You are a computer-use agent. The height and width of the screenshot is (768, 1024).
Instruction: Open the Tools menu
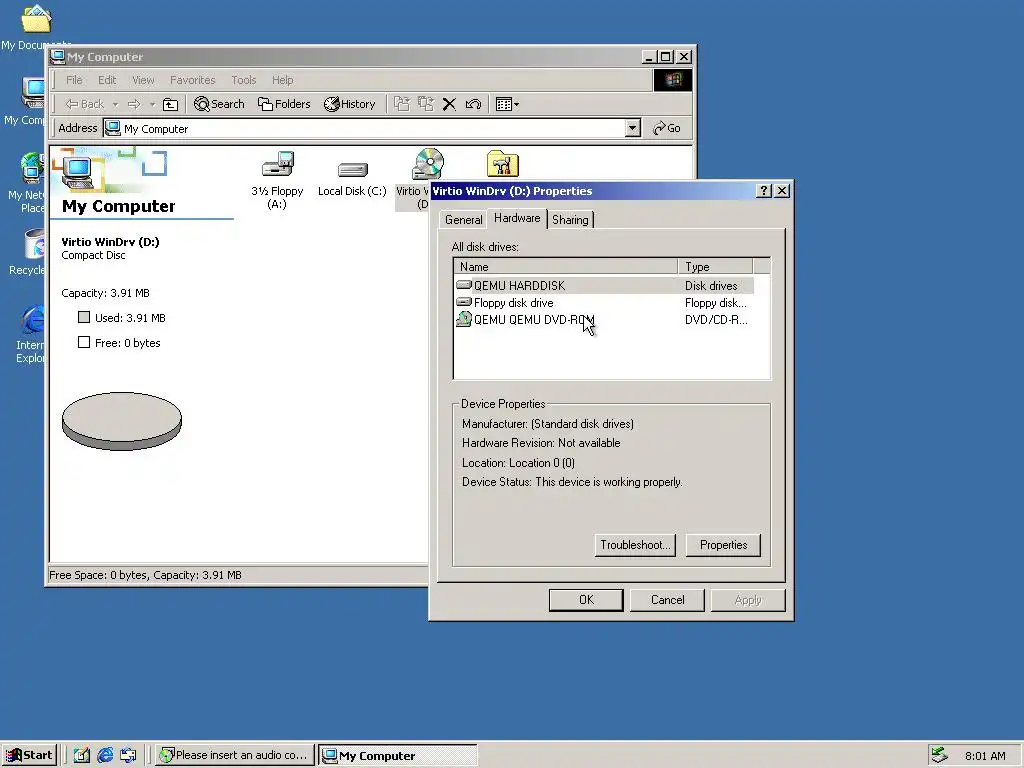click(244, 80)
